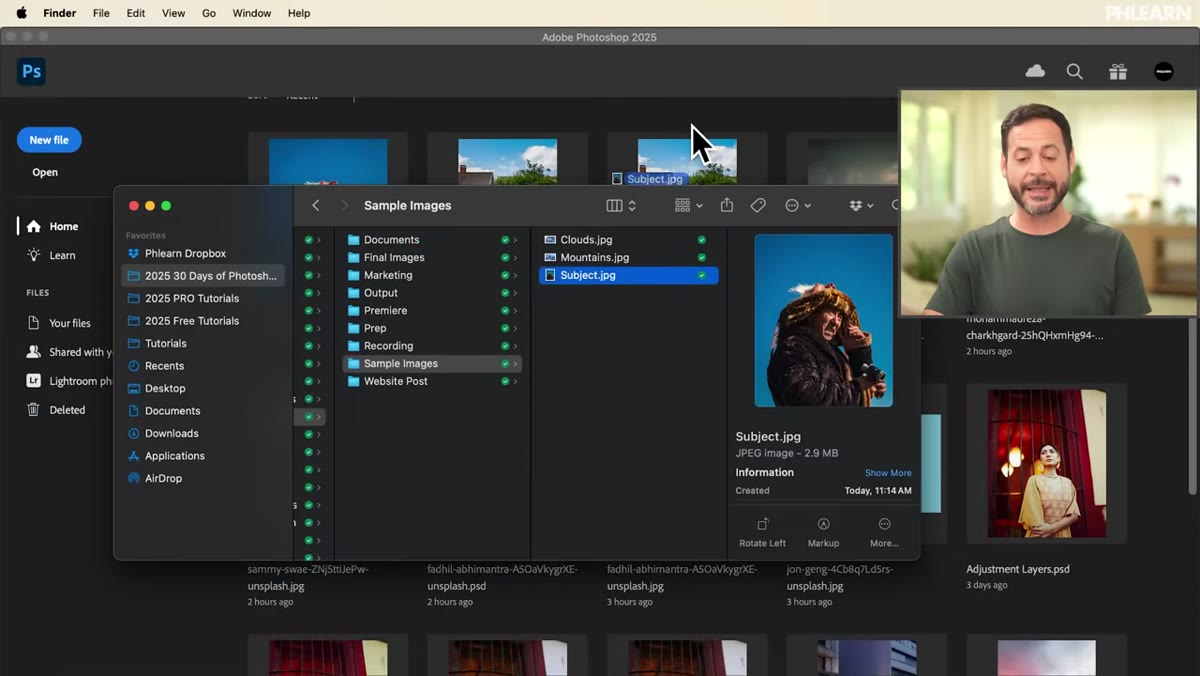
Task: Open Go menu in menu bar
Action: [x=209, y=13]
